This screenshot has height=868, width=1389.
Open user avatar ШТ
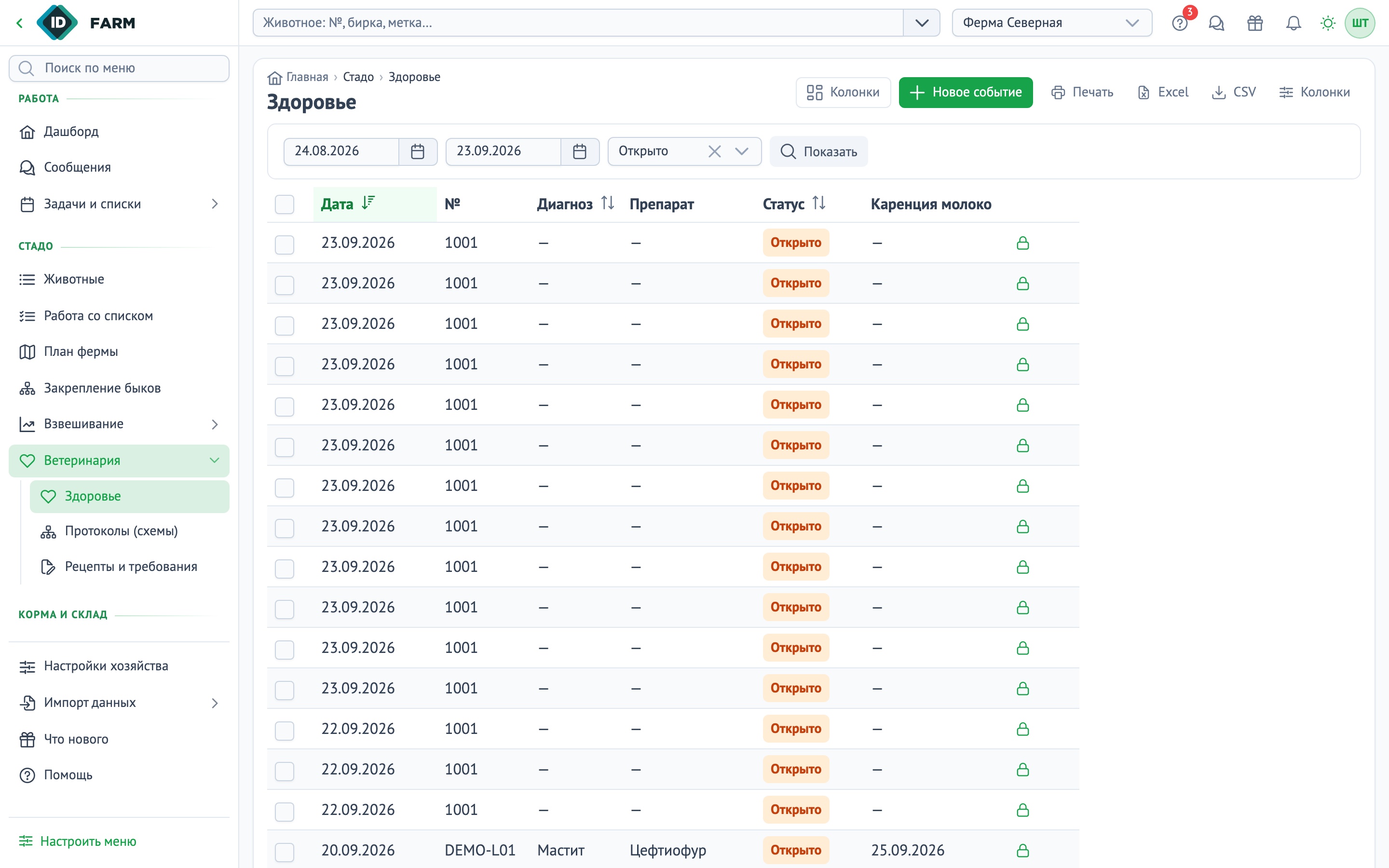[1360, 23]
